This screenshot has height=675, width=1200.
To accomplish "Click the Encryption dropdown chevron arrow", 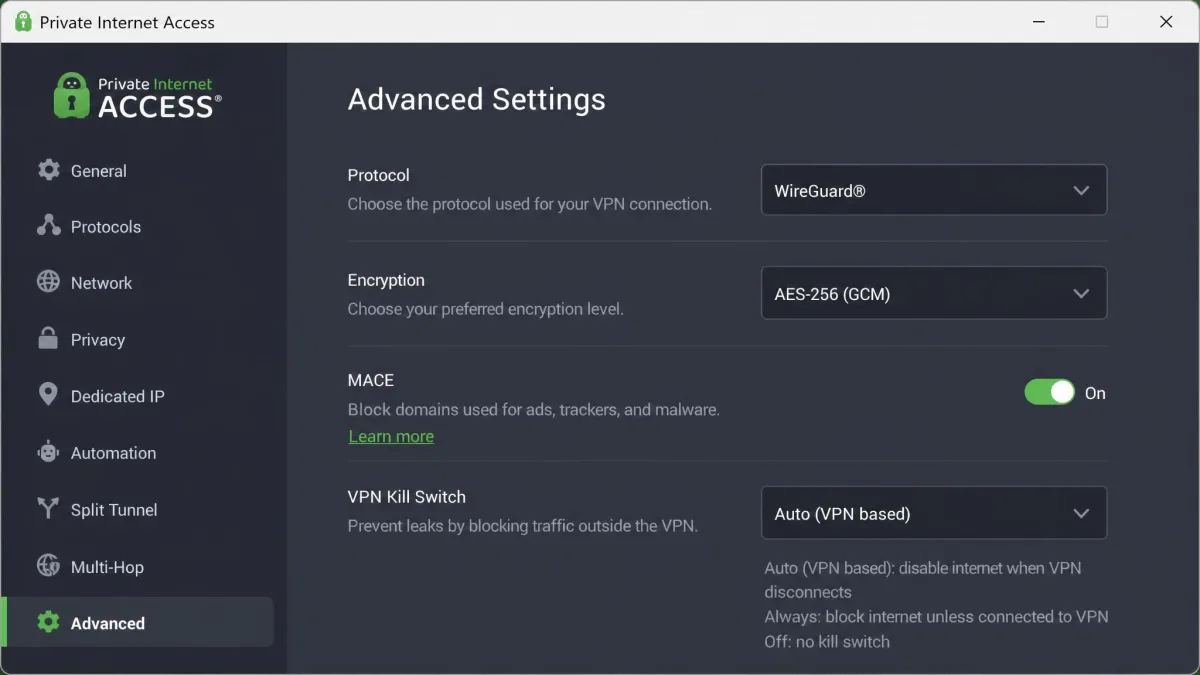I will point(1081,293).
